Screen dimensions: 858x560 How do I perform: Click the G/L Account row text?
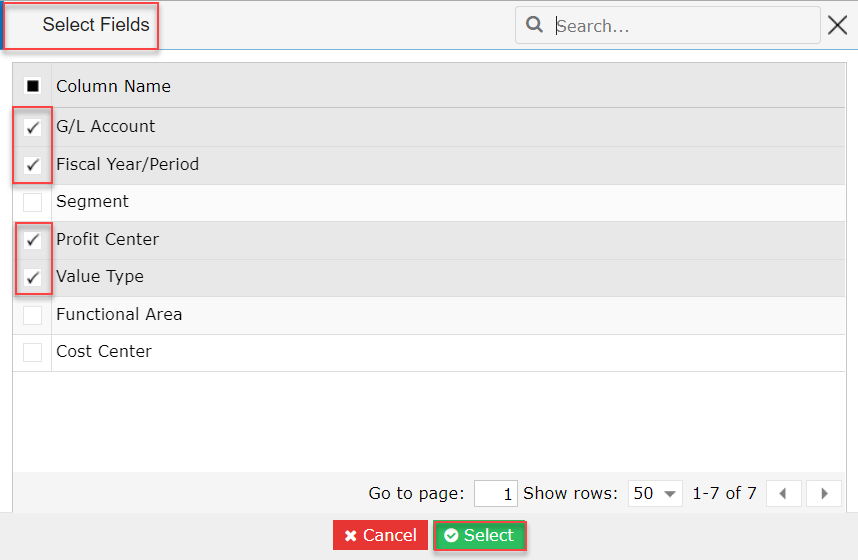[106, 126]
